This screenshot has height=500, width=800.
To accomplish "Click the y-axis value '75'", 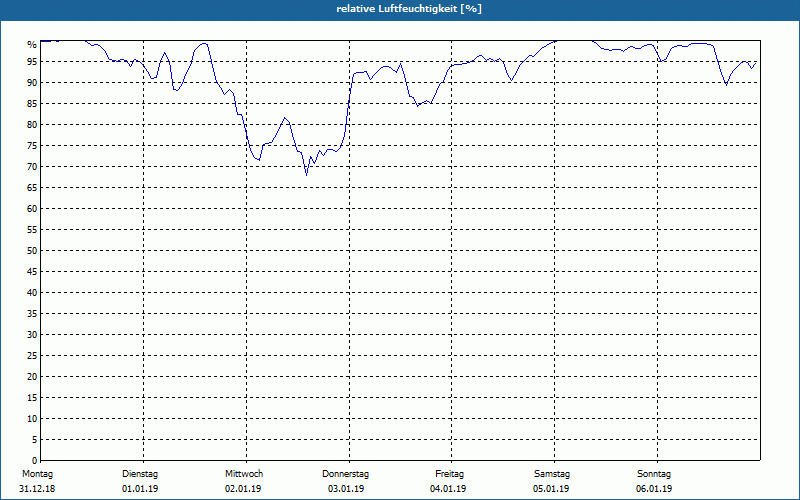I will point(32,146).
